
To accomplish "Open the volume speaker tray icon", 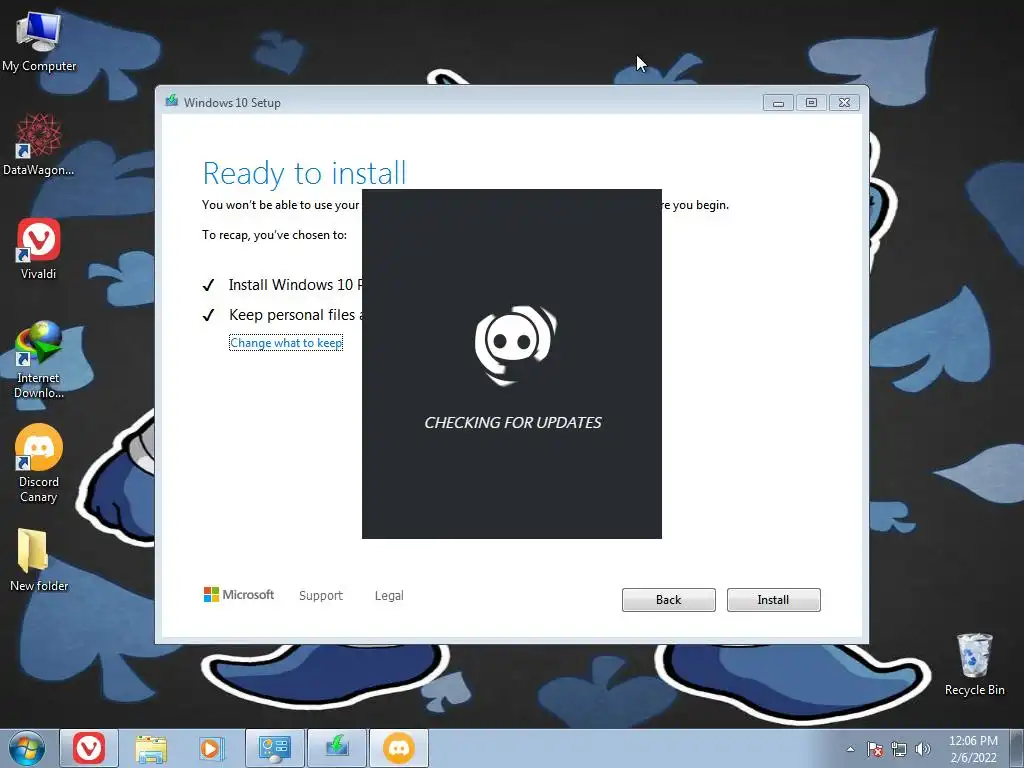I will [923, 749].
